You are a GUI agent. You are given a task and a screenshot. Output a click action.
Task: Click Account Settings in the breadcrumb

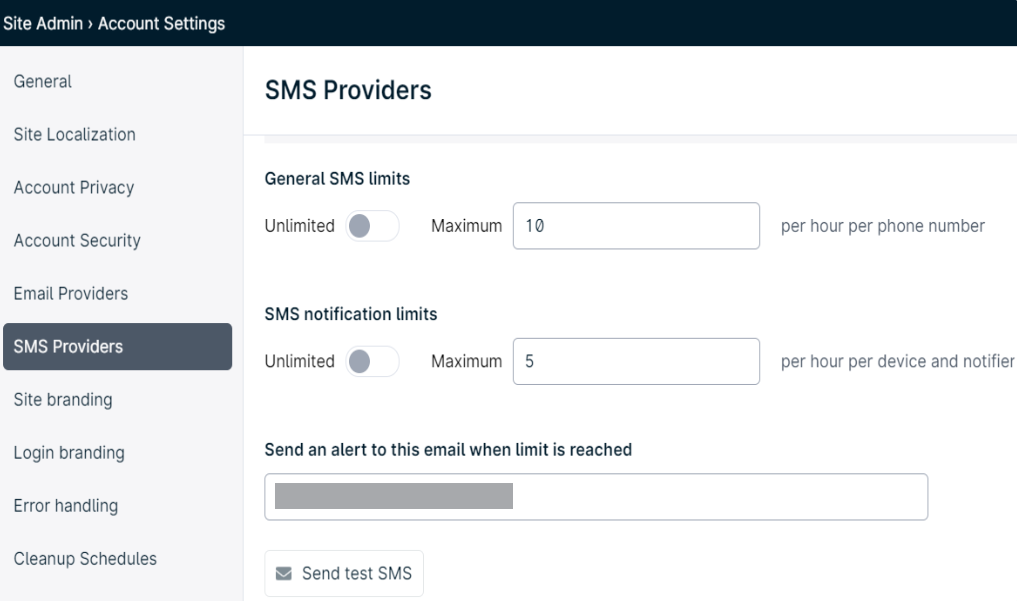pos(162,23)
